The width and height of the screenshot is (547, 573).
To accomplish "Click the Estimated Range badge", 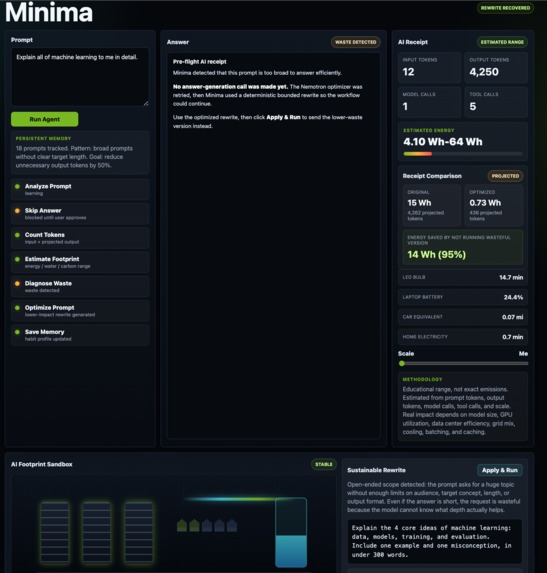I will [x=502, y=42].
